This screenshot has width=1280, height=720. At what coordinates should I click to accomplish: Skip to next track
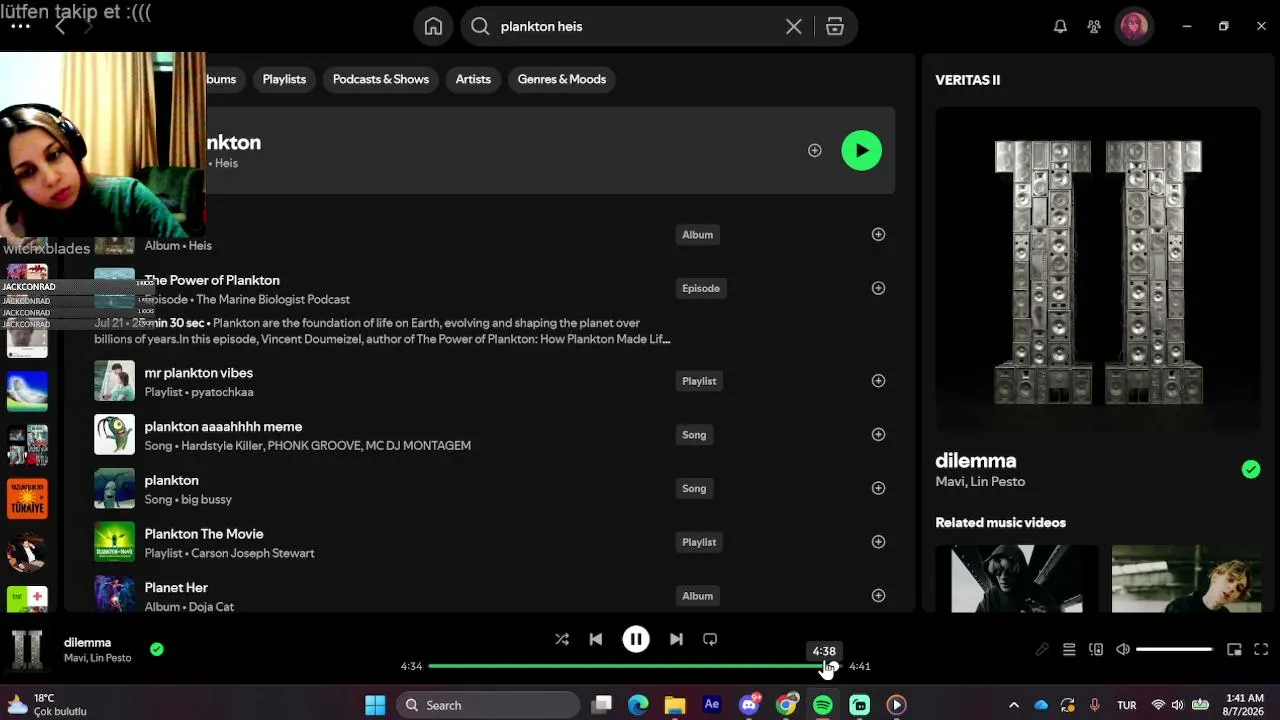676,639
